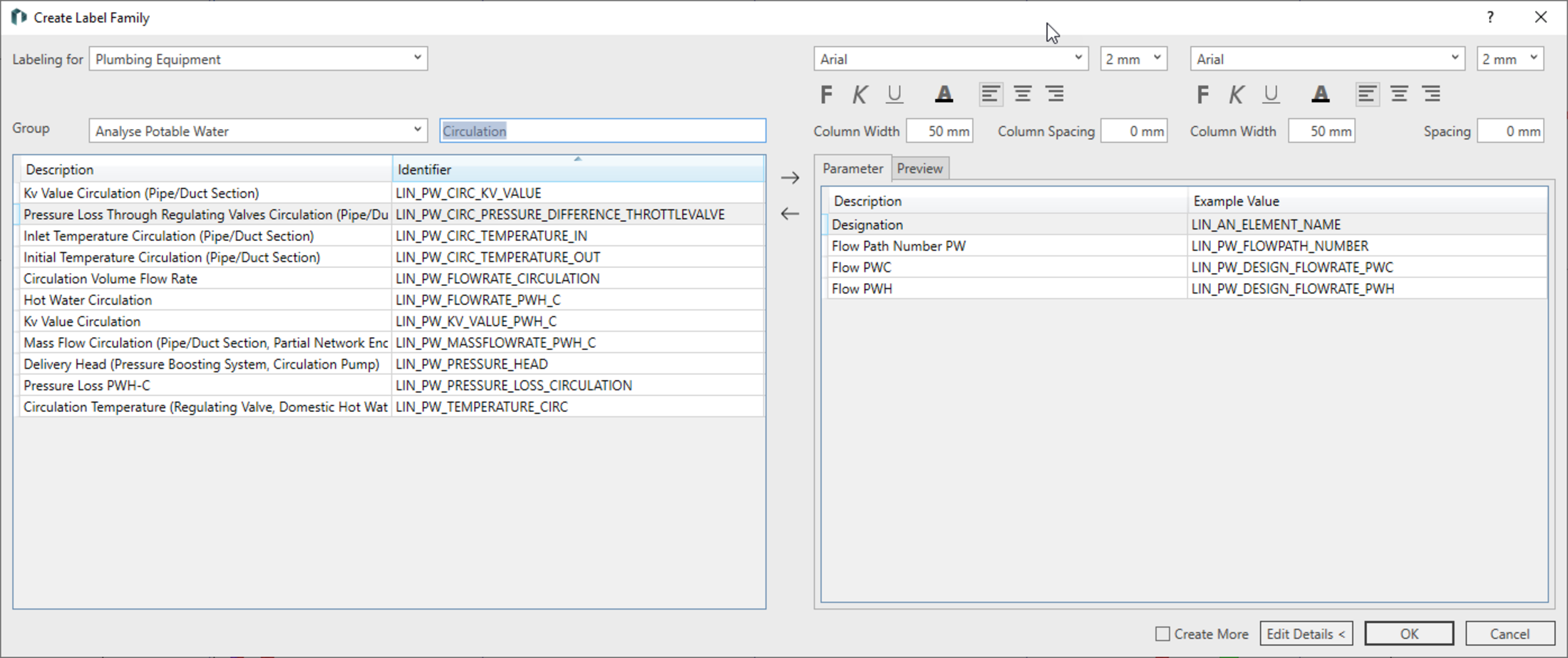Open the right 2 mm size dropdown

1510,58
